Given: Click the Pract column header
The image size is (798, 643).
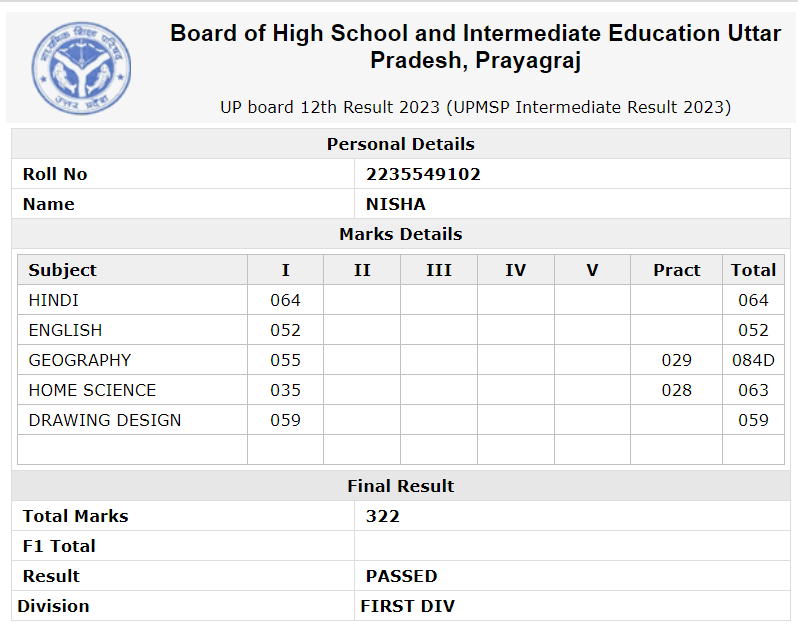Looking at the screenshot, I should click(x=676, y=270).
